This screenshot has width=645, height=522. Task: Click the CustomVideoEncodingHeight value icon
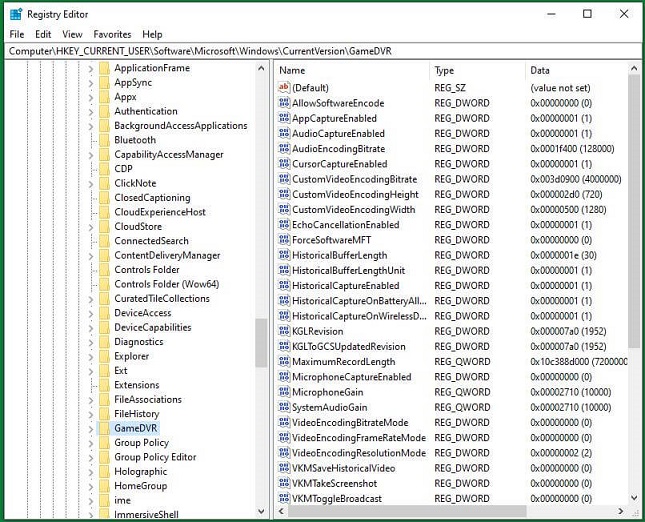click(x=284, y=194)
